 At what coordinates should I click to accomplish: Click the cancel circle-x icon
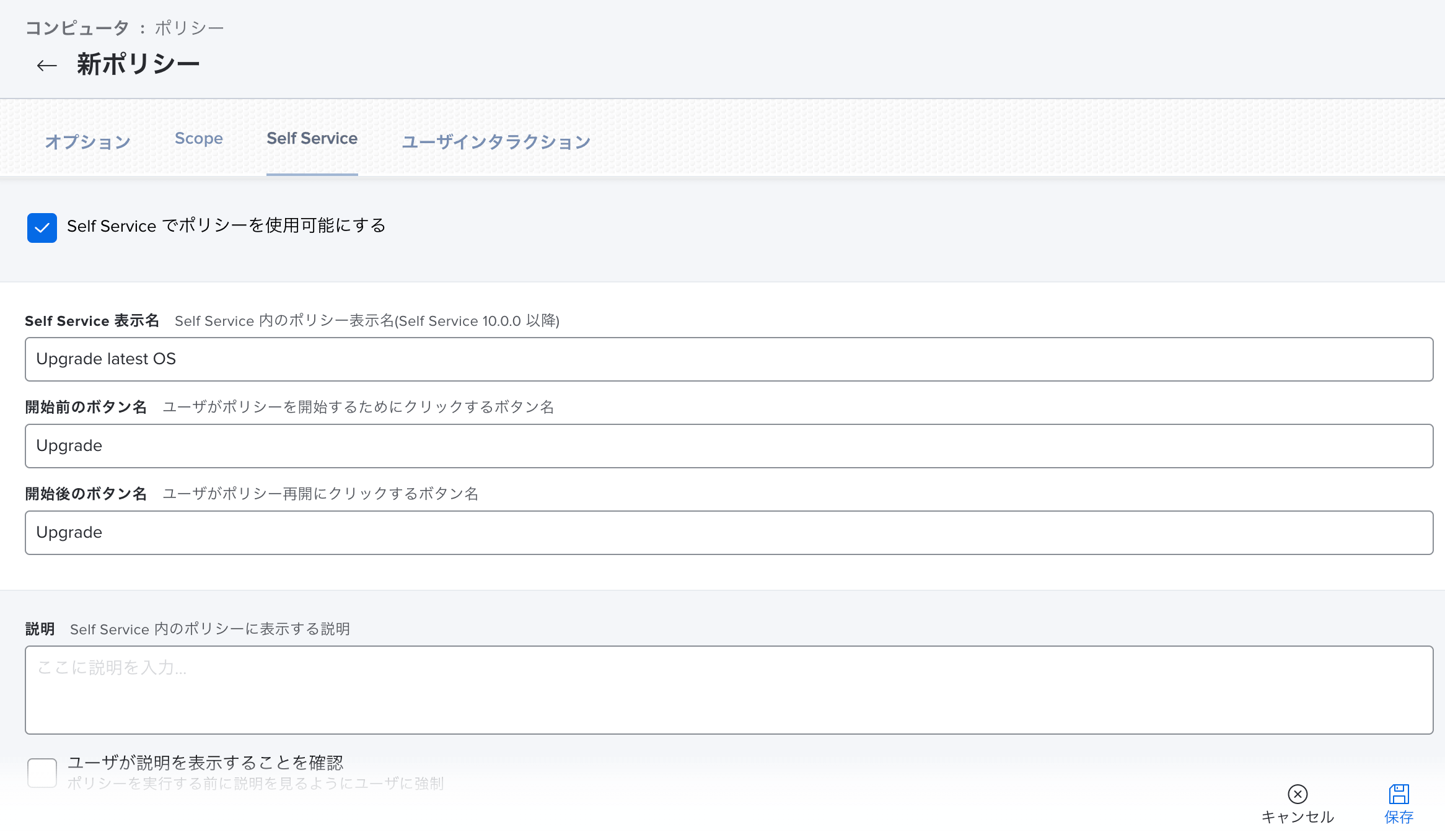pyautogui.click(x=1298, y=794)
